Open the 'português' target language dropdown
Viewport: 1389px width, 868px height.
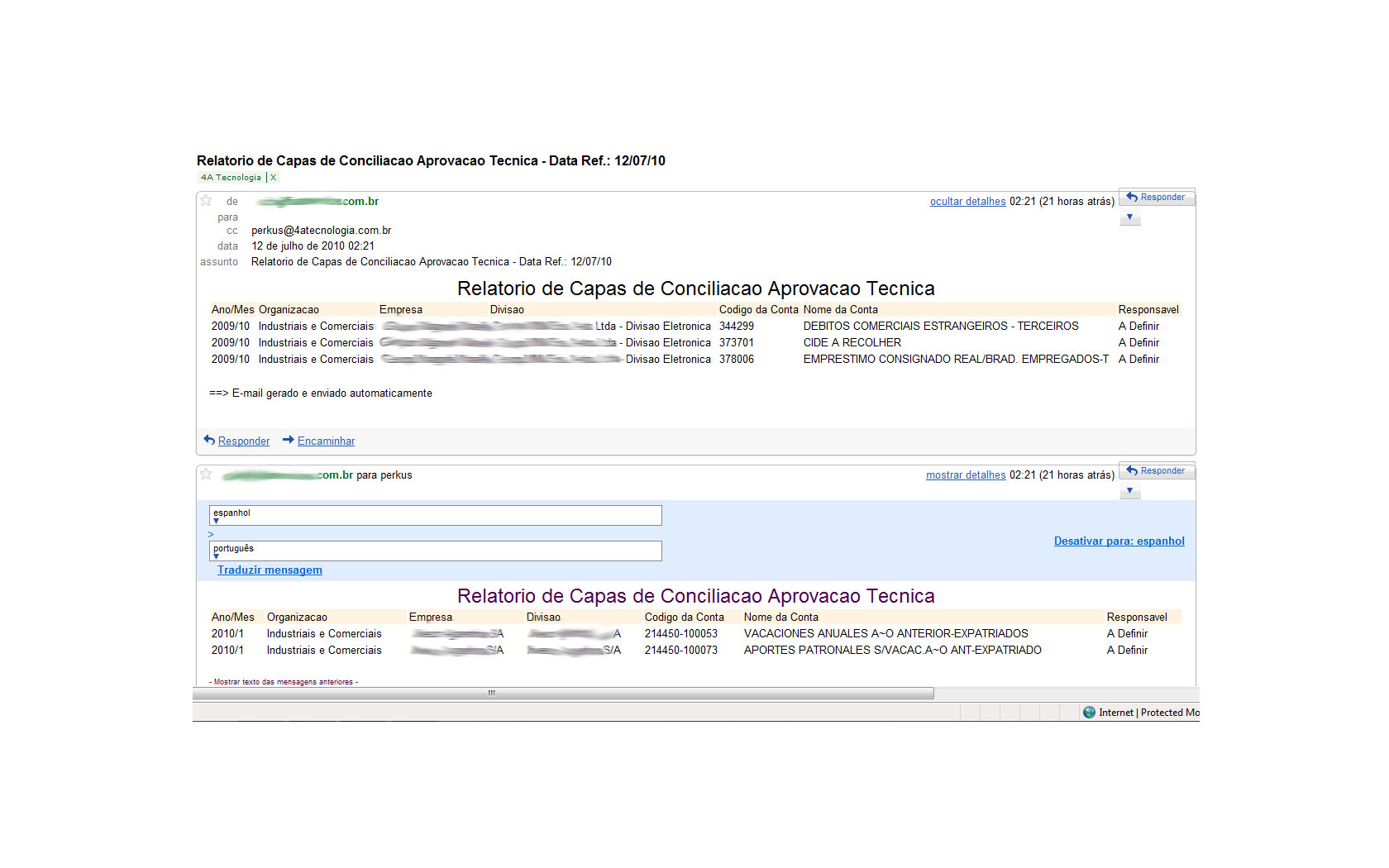[436, 551]
